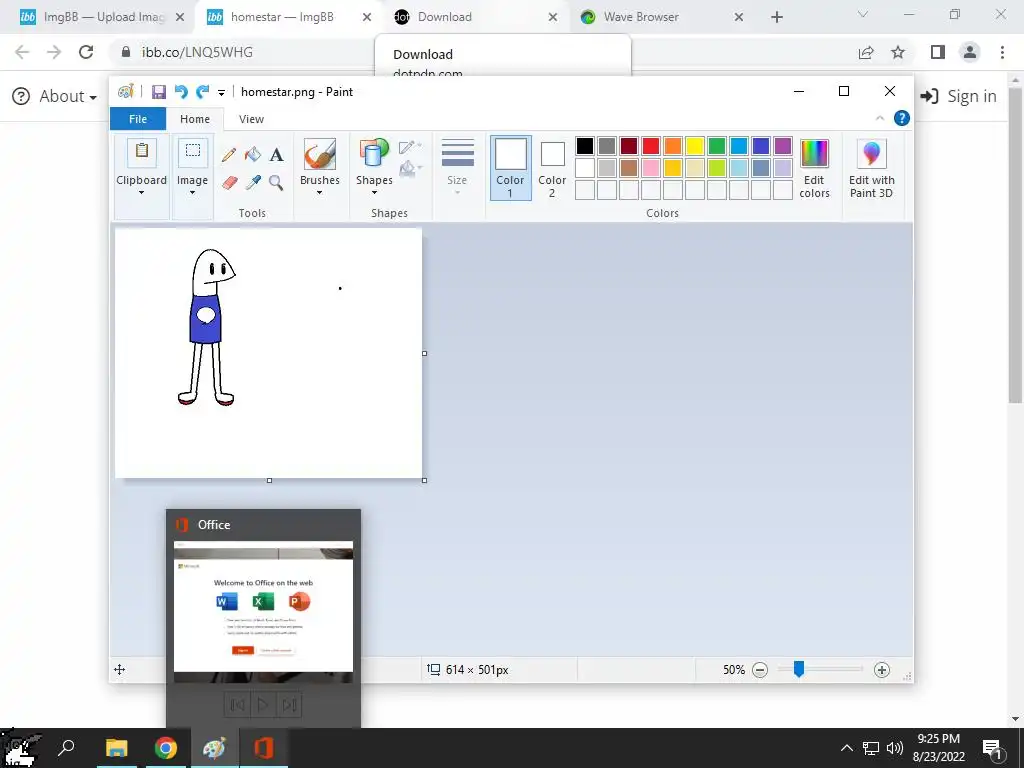
Task: Open a new browser tab
Action: click(x=776, y=18)
